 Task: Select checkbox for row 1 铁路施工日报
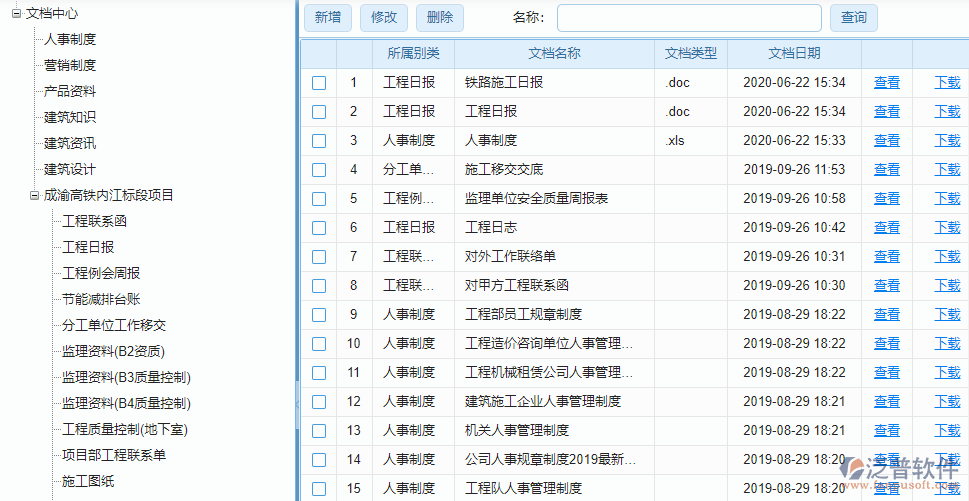[x=319, y=83]
